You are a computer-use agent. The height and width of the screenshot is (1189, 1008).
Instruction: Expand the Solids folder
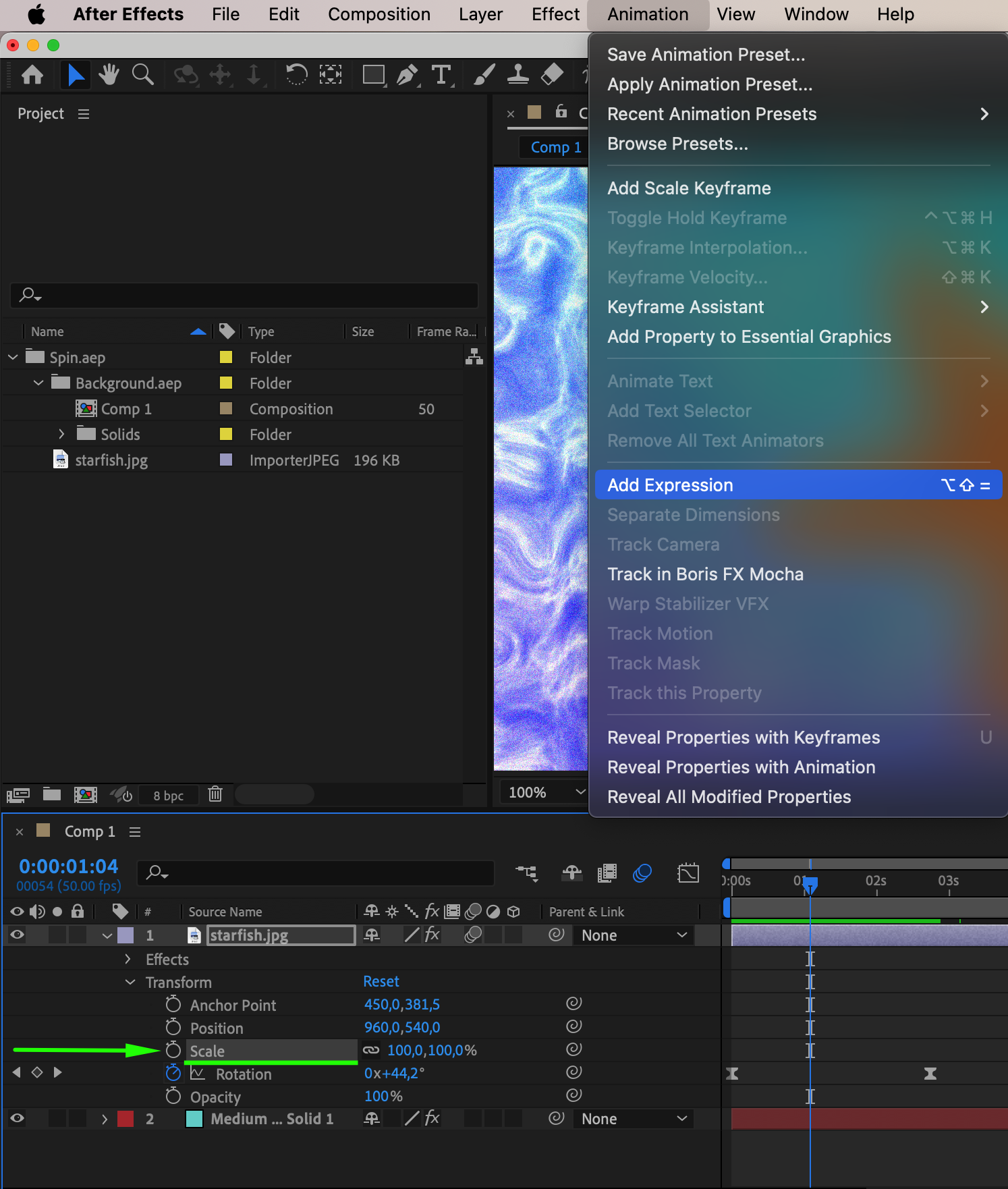click(x=61, y=434)
